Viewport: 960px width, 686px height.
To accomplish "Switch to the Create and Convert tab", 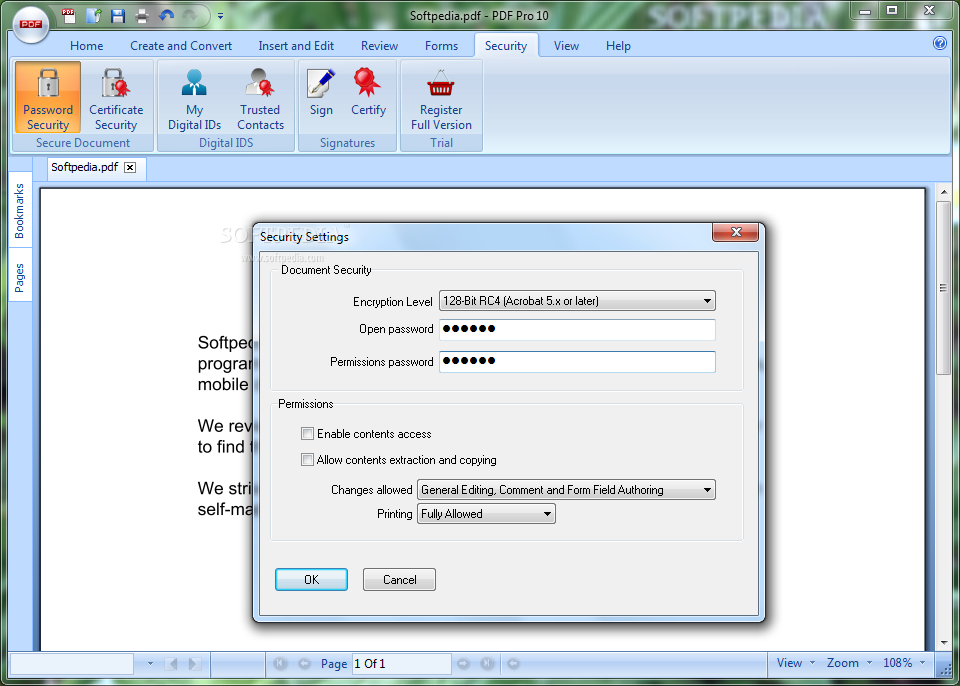I will tap(181, 45).
